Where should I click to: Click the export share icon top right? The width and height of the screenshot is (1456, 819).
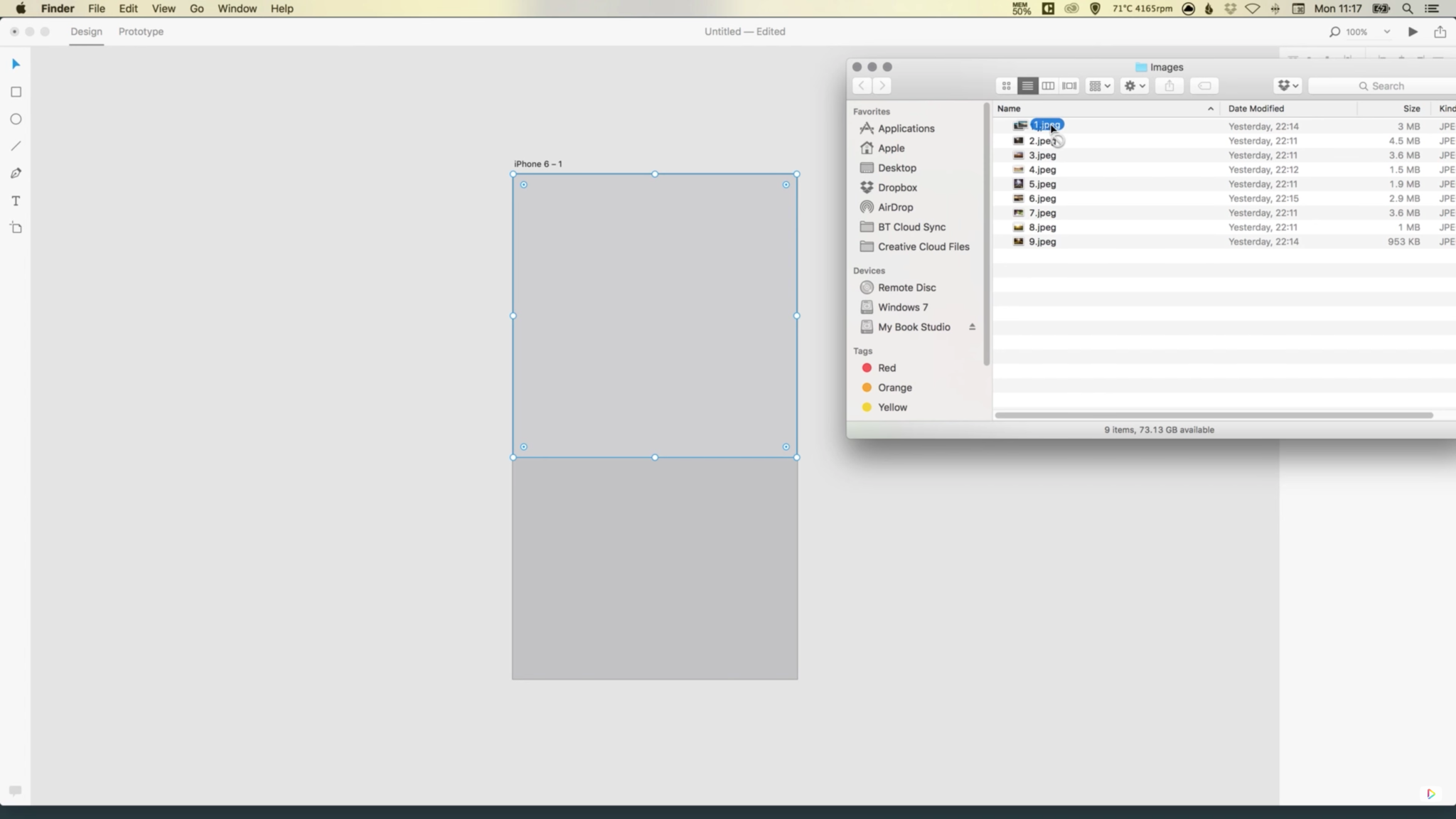pos(1439,31)
